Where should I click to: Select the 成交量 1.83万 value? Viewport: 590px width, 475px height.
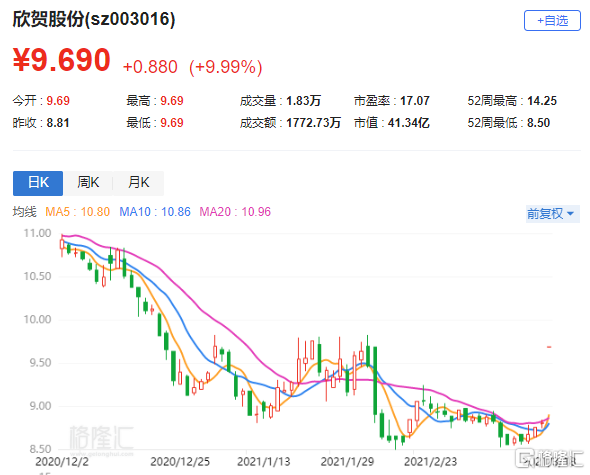coord(303,101)
